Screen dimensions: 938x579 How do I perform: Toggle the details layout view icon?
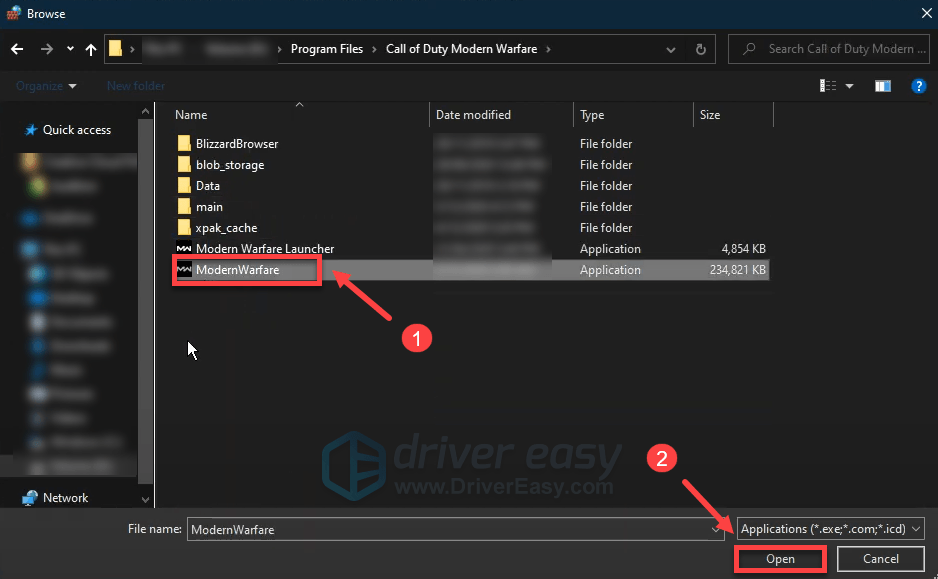click(x=827, y=86)
